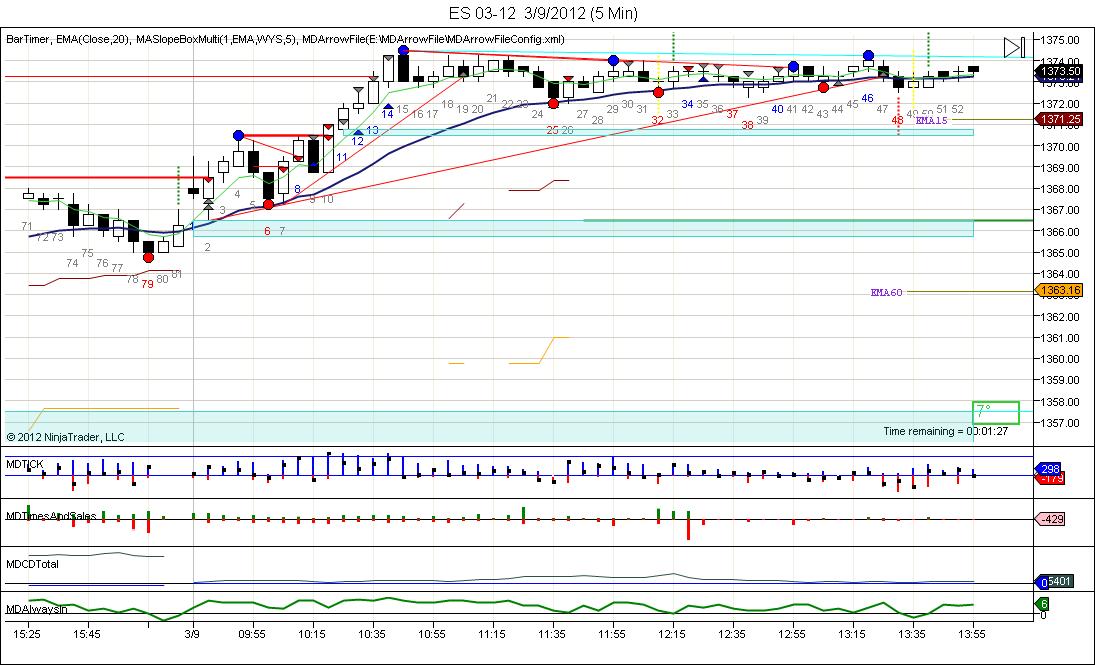Click the 1366.00 price axis label

(x=1060, y=231)
